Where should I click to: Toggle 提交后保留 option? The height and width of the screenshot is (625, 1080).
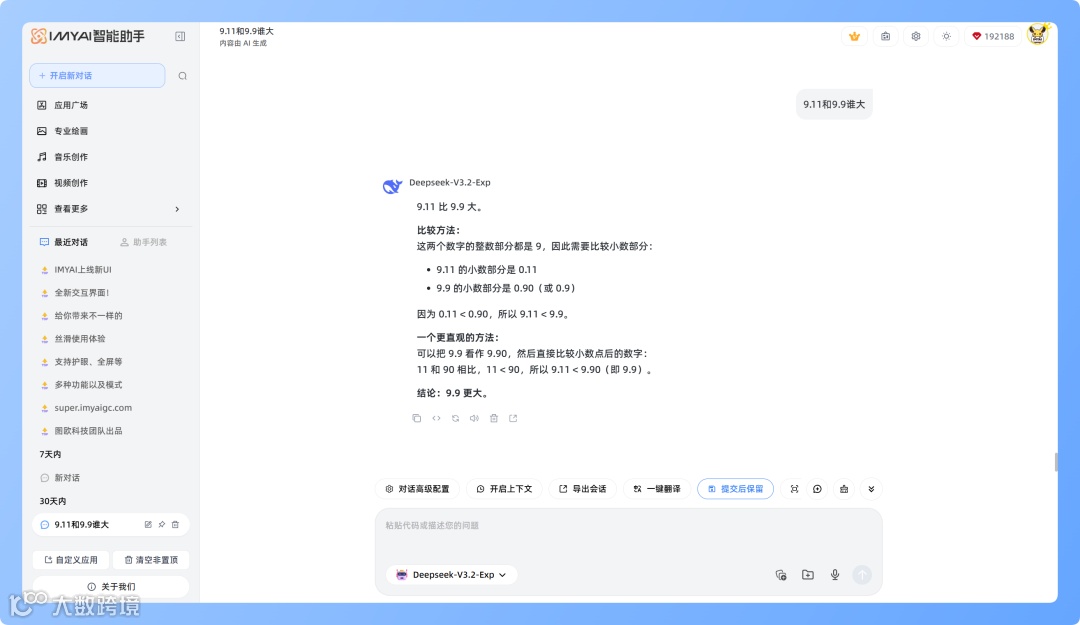click(x=736, y=489)
